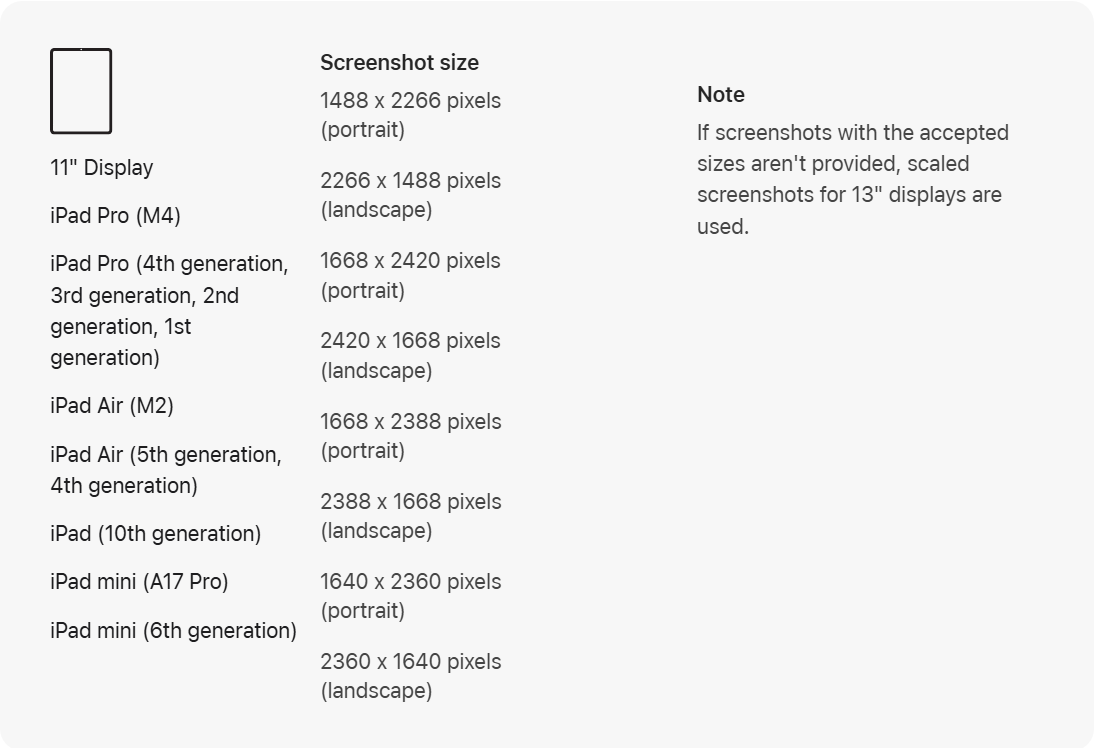Select the scaled screenshots note paragraph

pos(853,179)
